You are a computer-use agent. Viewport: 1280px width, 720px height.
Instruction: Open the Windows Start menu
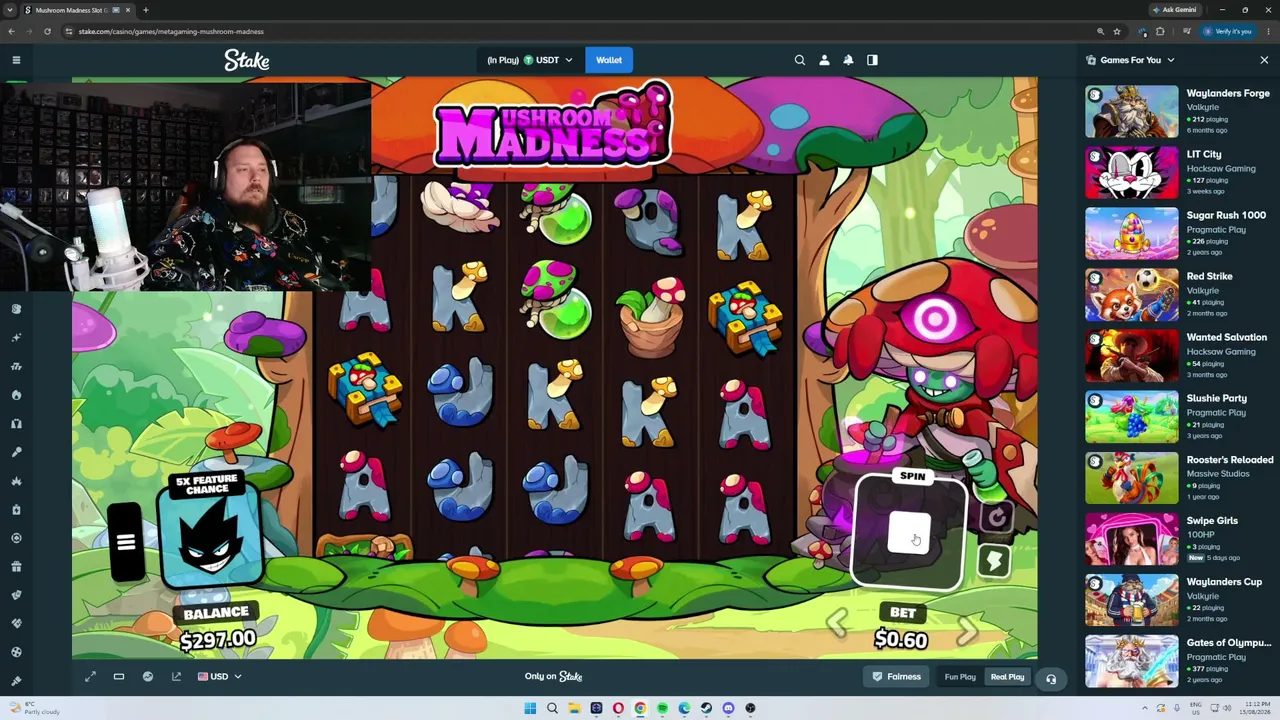[530, 708]
